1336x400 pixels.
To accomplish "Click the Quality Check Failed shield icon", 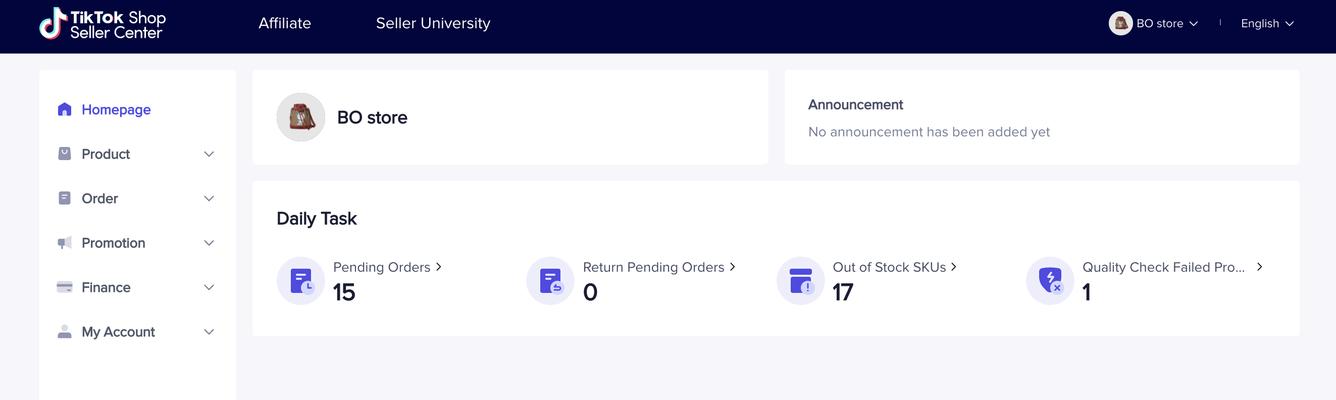I will point(1050,281).
